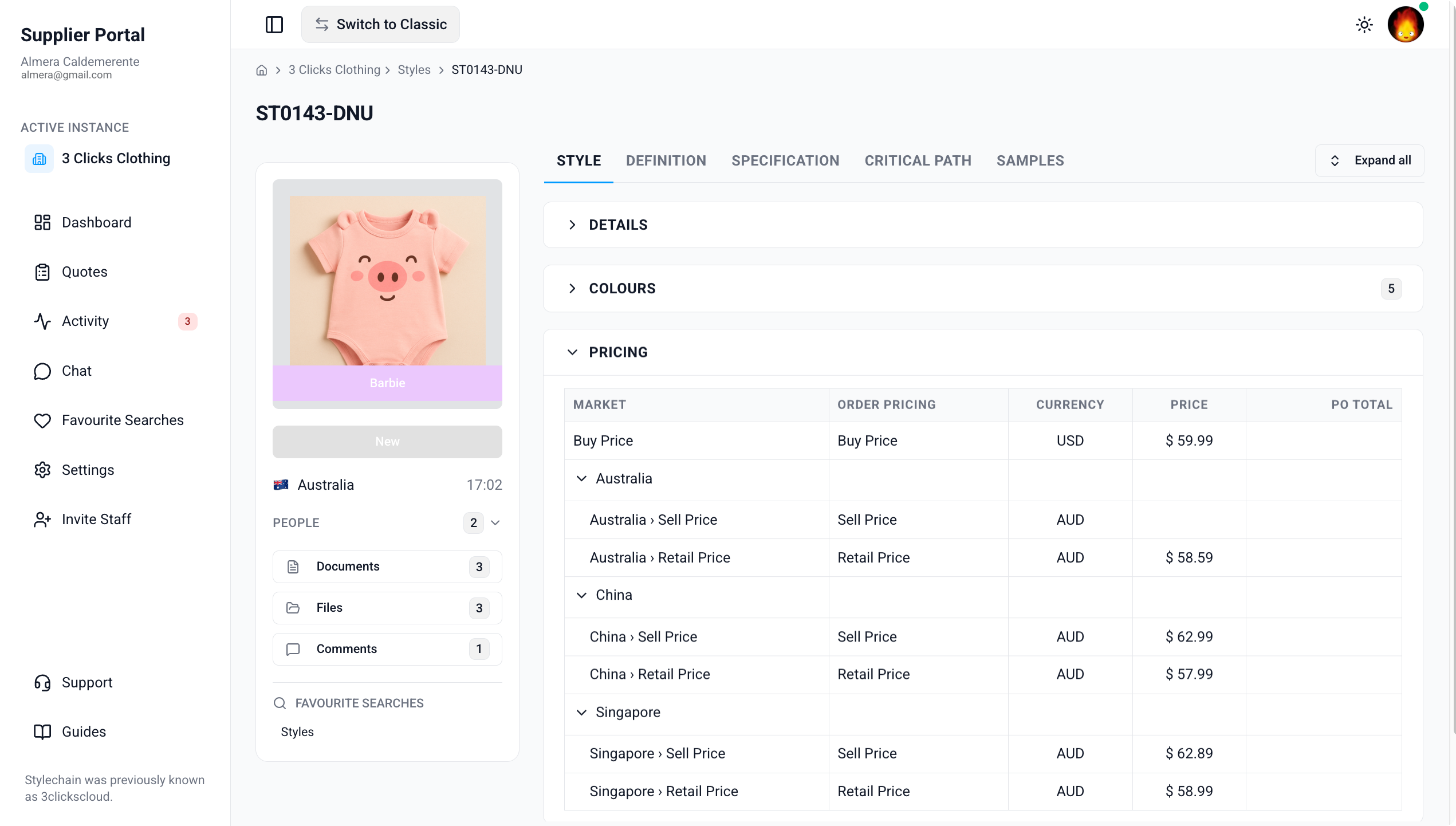
Task: Click the Colours count badge 5
Action: 1391,289
